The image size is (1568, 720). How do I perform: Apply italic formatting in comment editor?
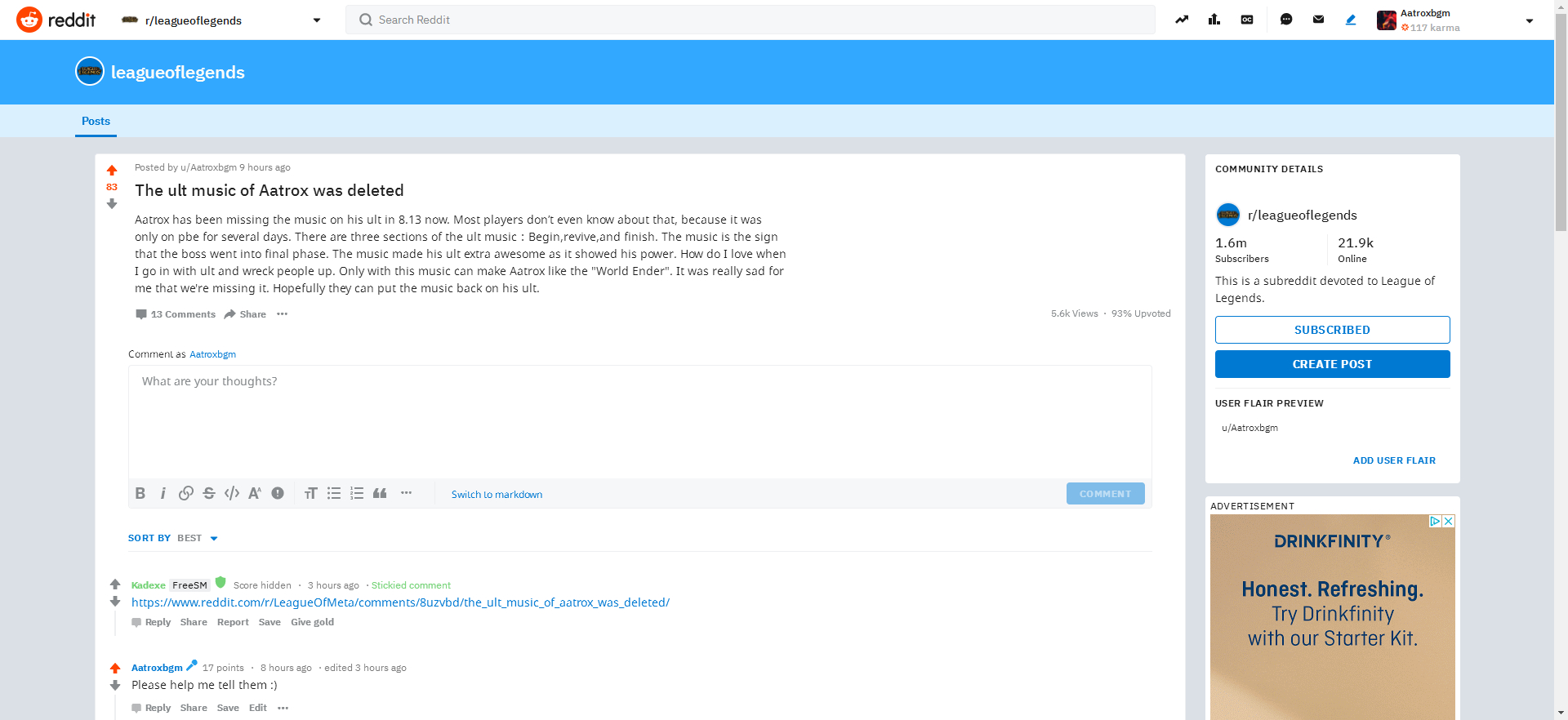coord(163,493)
